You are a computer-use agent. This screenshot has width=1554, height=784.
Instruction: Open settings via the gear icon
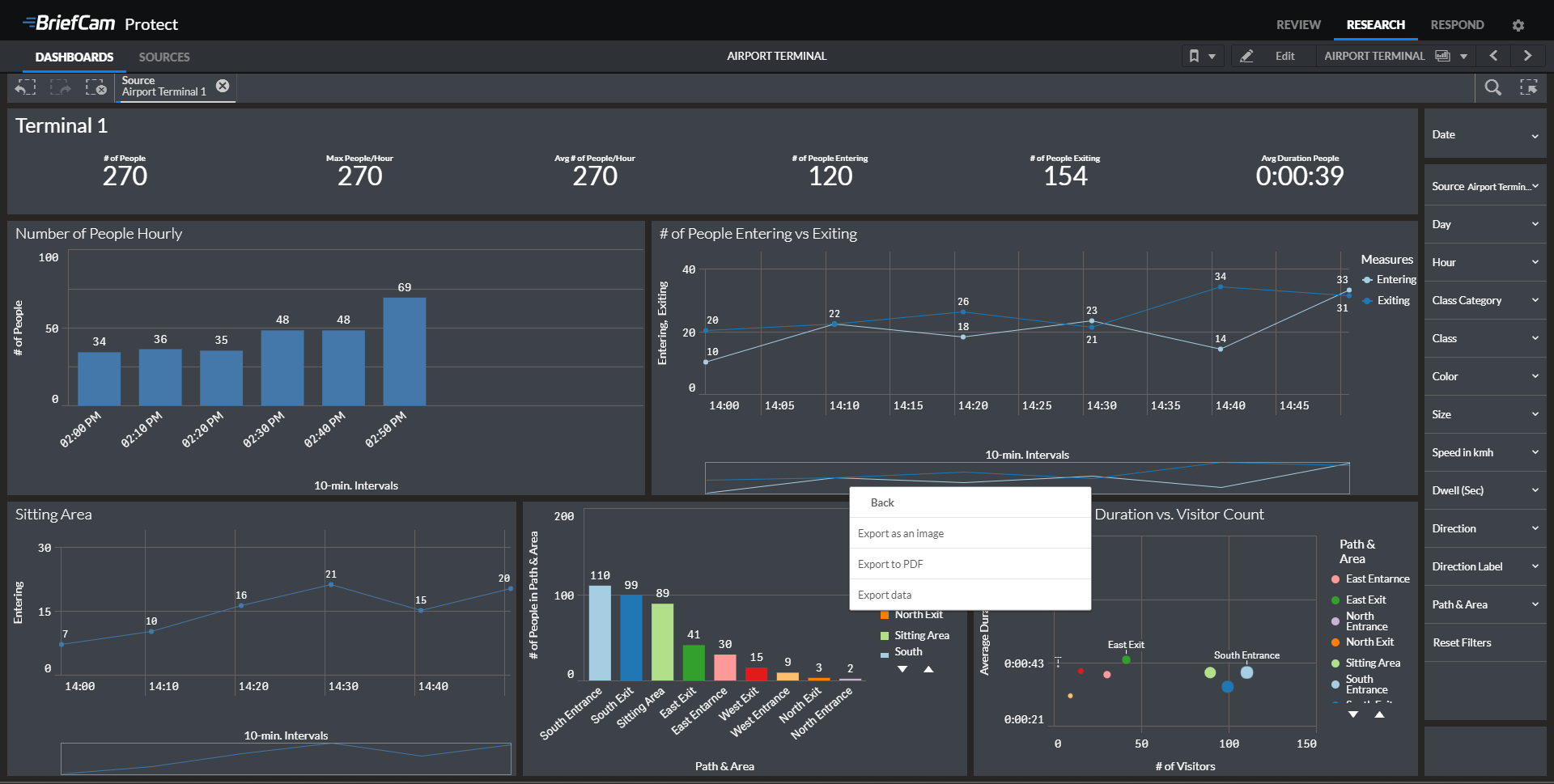pos(1518,25)
